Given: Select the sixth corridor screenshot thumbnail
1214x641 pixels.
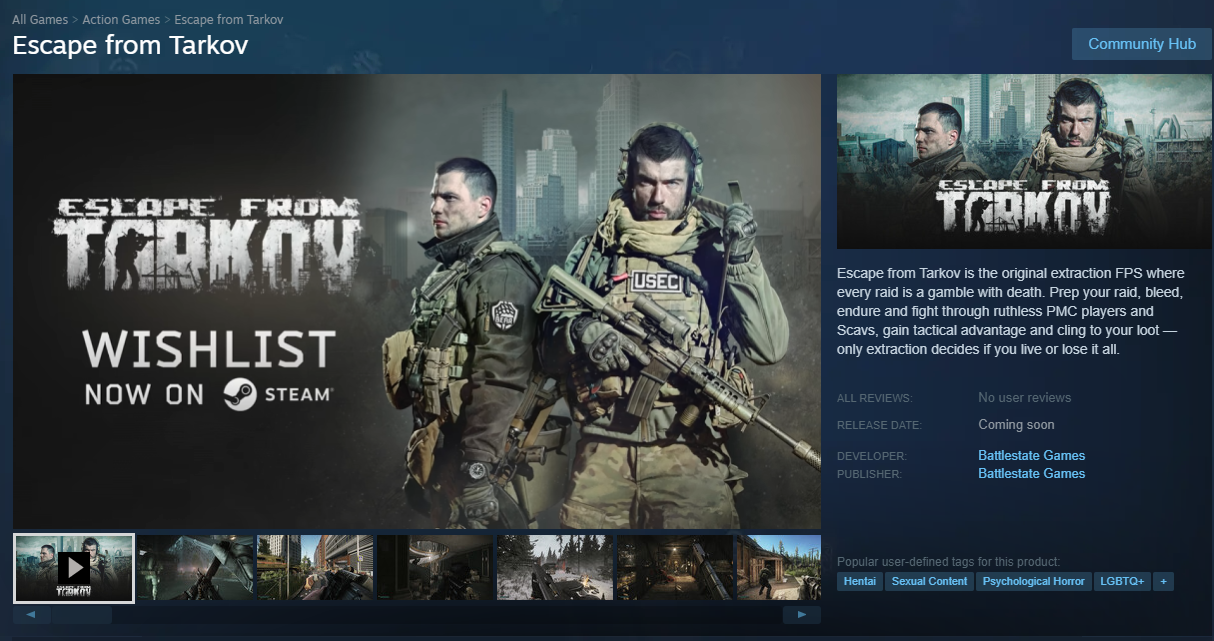Looking at the screenshot, I should tap(675, 568).
